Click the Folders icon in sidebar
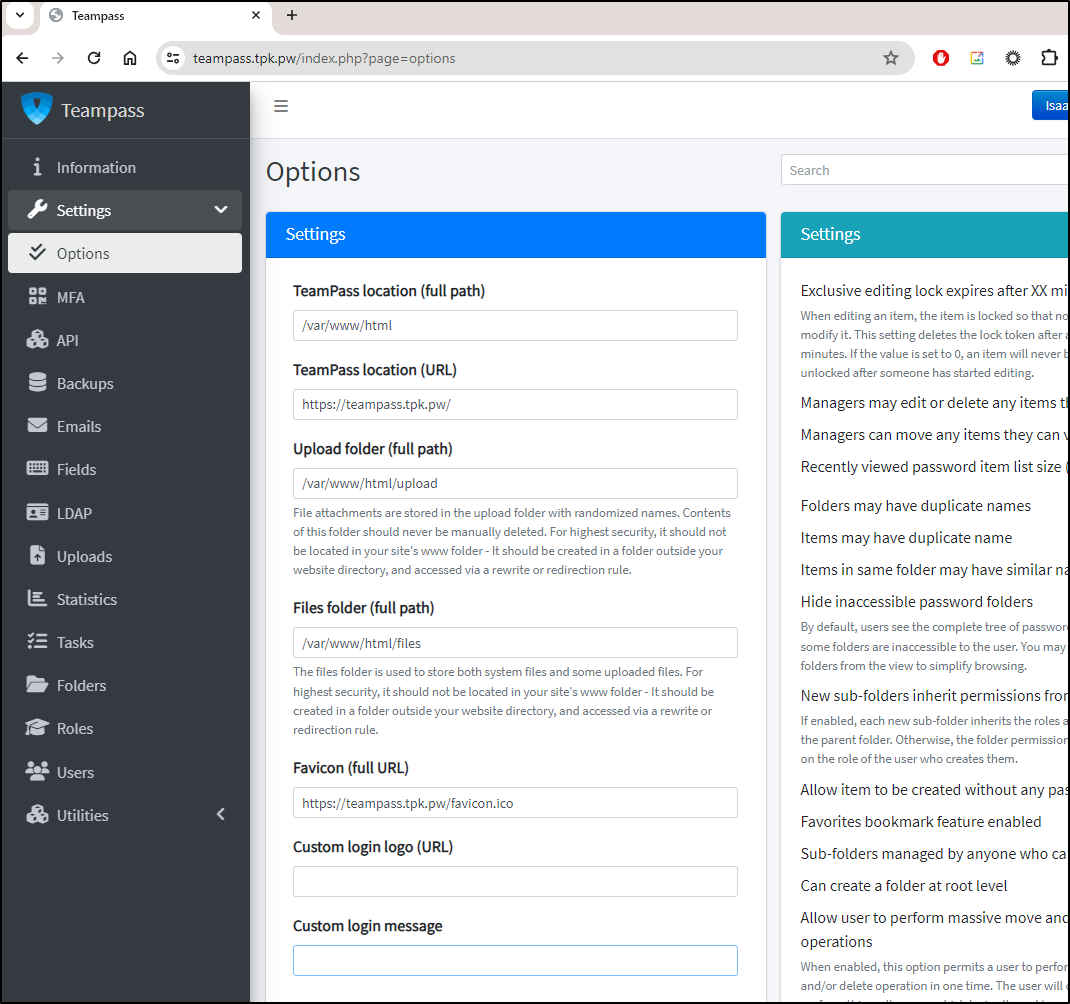The height and width of the screenshot is (1004, 1070). [x=37, y=684]
